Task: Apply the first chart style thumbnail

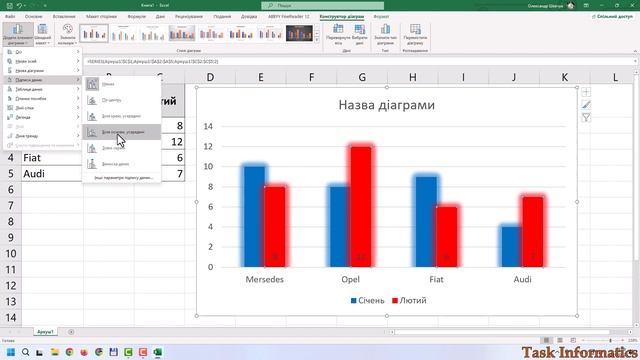Action: pos(94,33)
